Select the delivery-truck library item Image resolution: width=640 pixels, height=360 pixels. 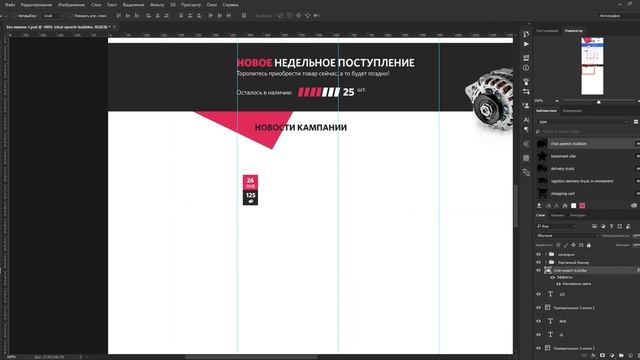588,169
